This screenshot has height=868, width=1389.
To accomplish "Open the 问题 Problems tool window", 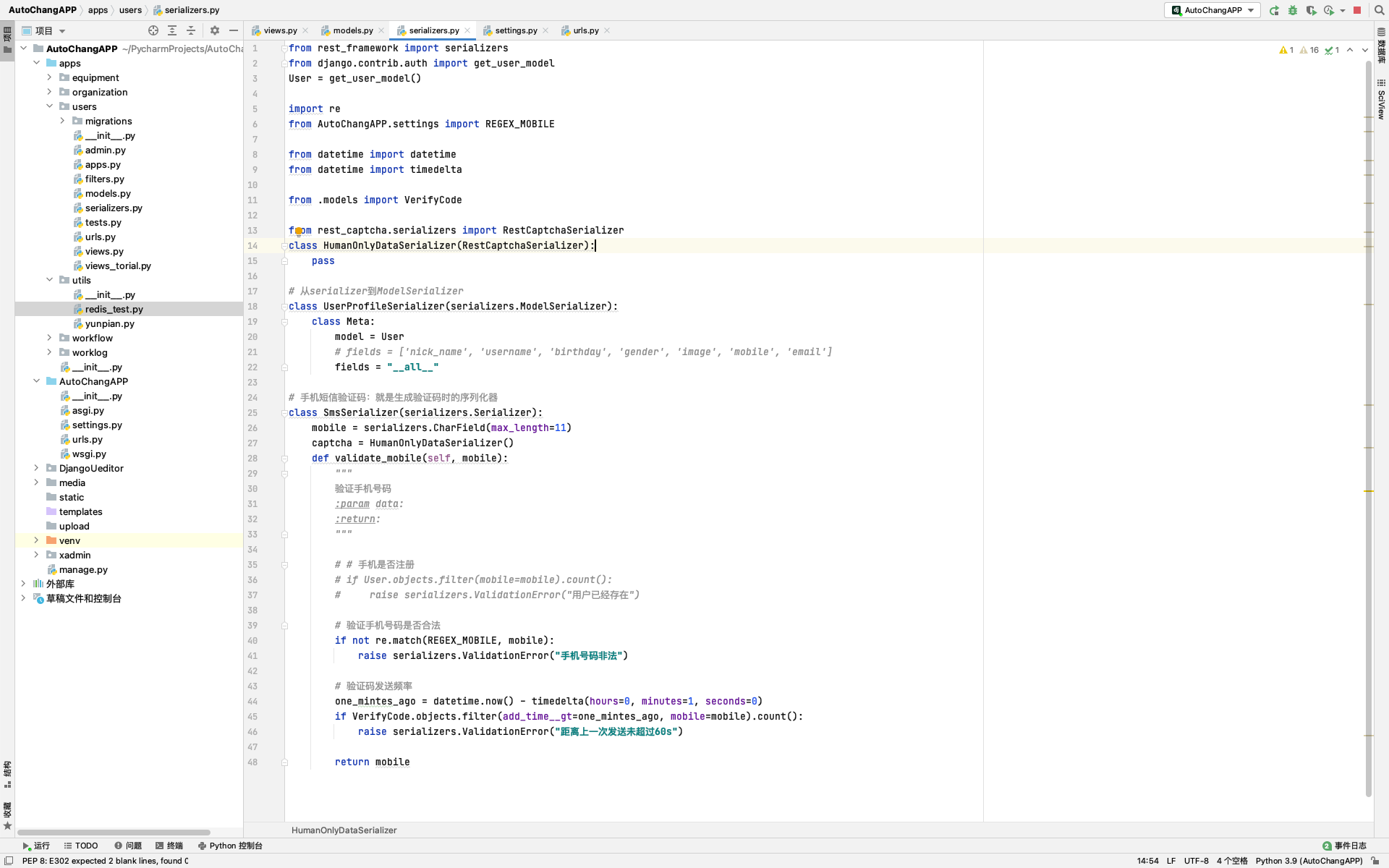I will click(128, 846).
